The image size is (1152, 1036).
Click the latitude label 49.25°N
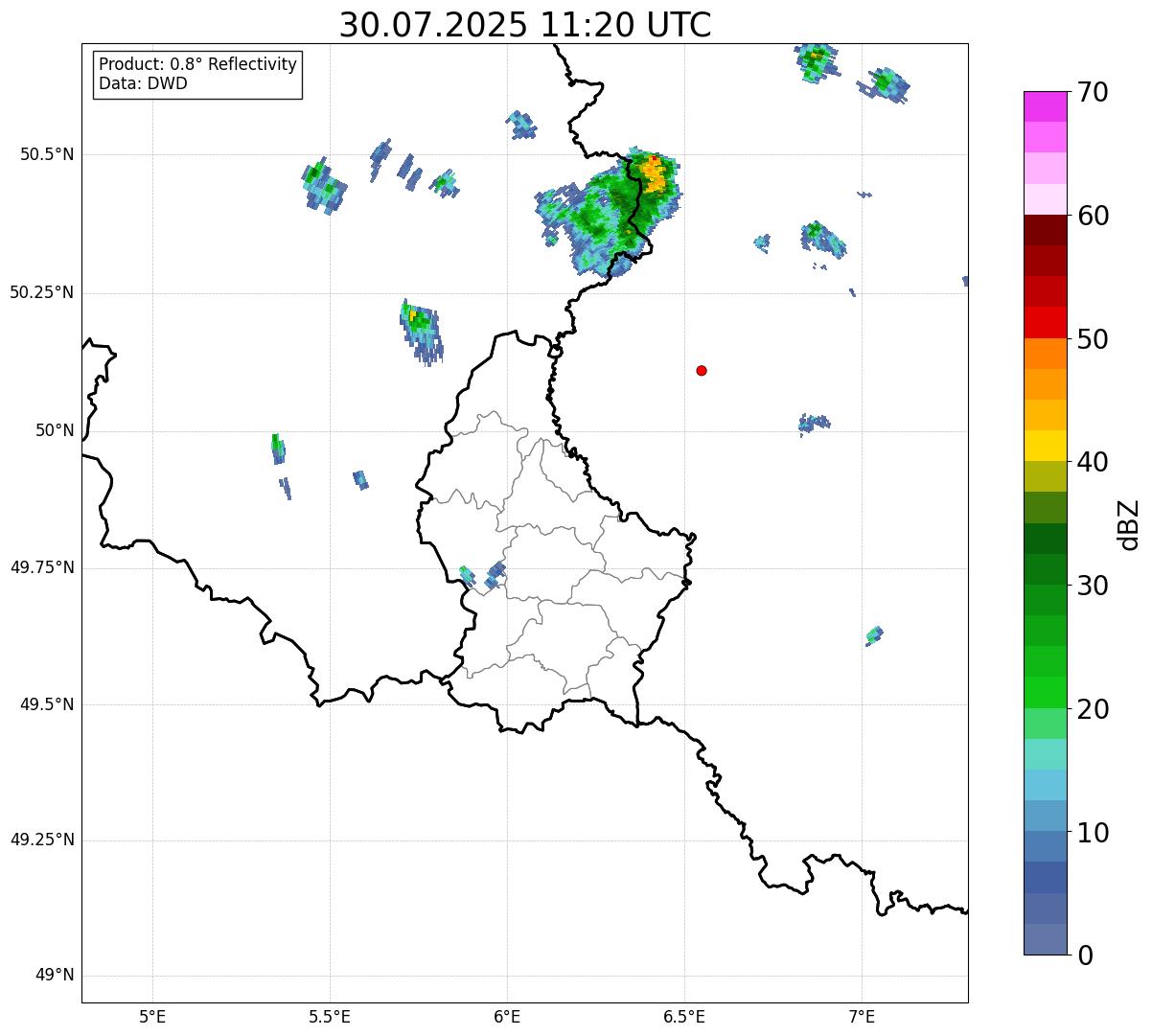(x=41, y=840)
